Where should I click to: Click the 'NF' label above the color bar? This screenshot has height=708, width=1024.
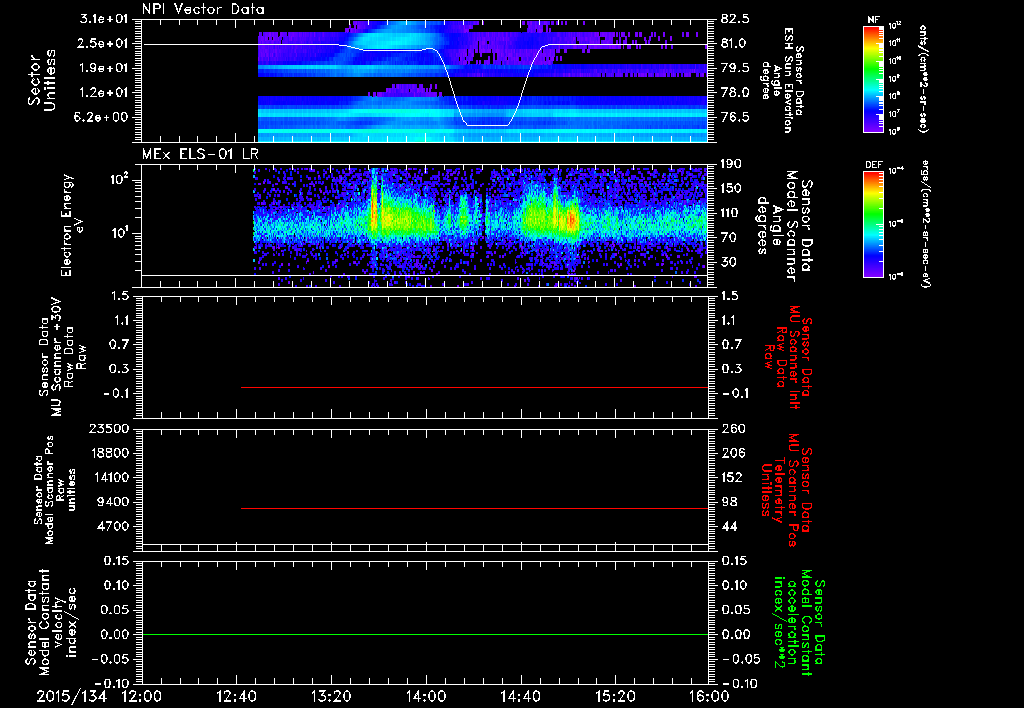click(x=874, y=20)
